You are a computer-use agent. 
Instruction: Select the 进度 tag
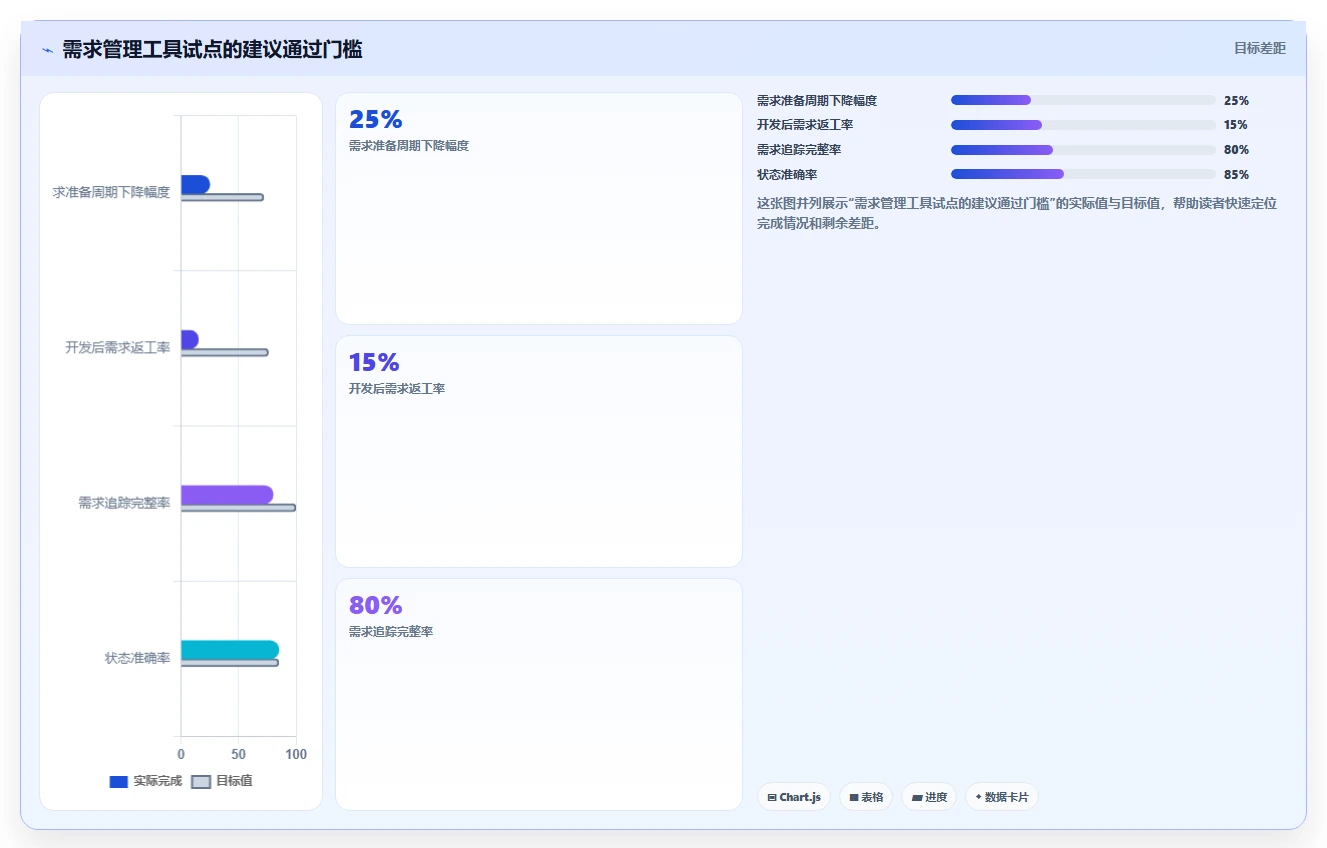[x=929, y=797]
